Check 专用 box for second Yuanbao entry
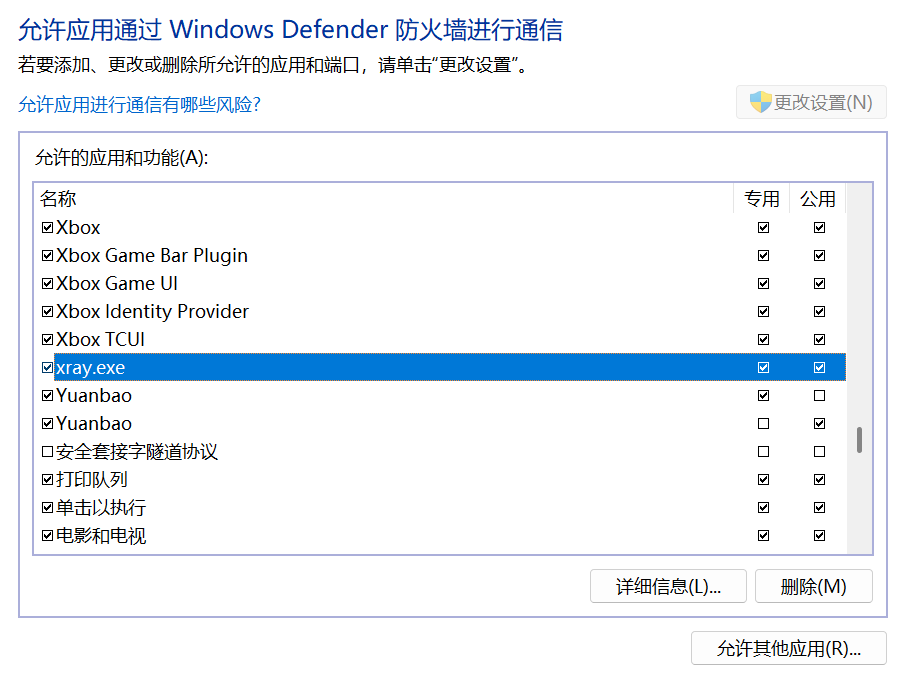Image resolution: width=900 pixels, height=678 pixels. 763,424
